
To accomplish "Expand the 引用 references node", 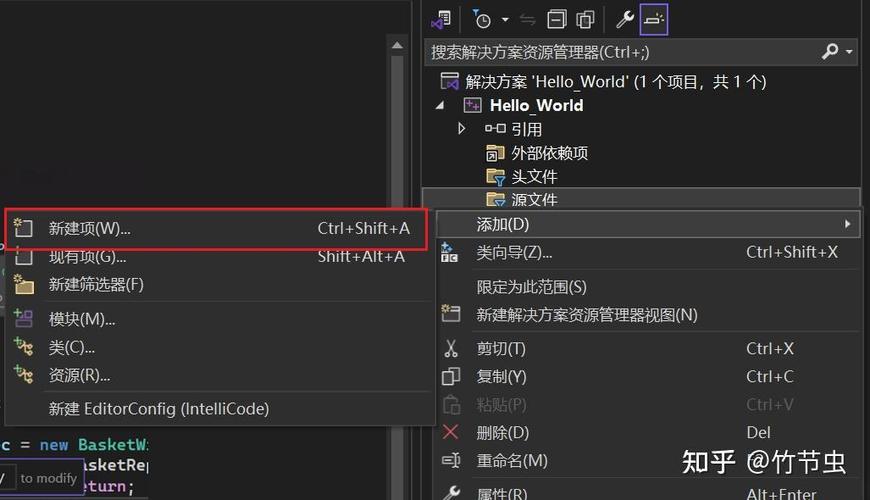I will (x=461, y=129).
